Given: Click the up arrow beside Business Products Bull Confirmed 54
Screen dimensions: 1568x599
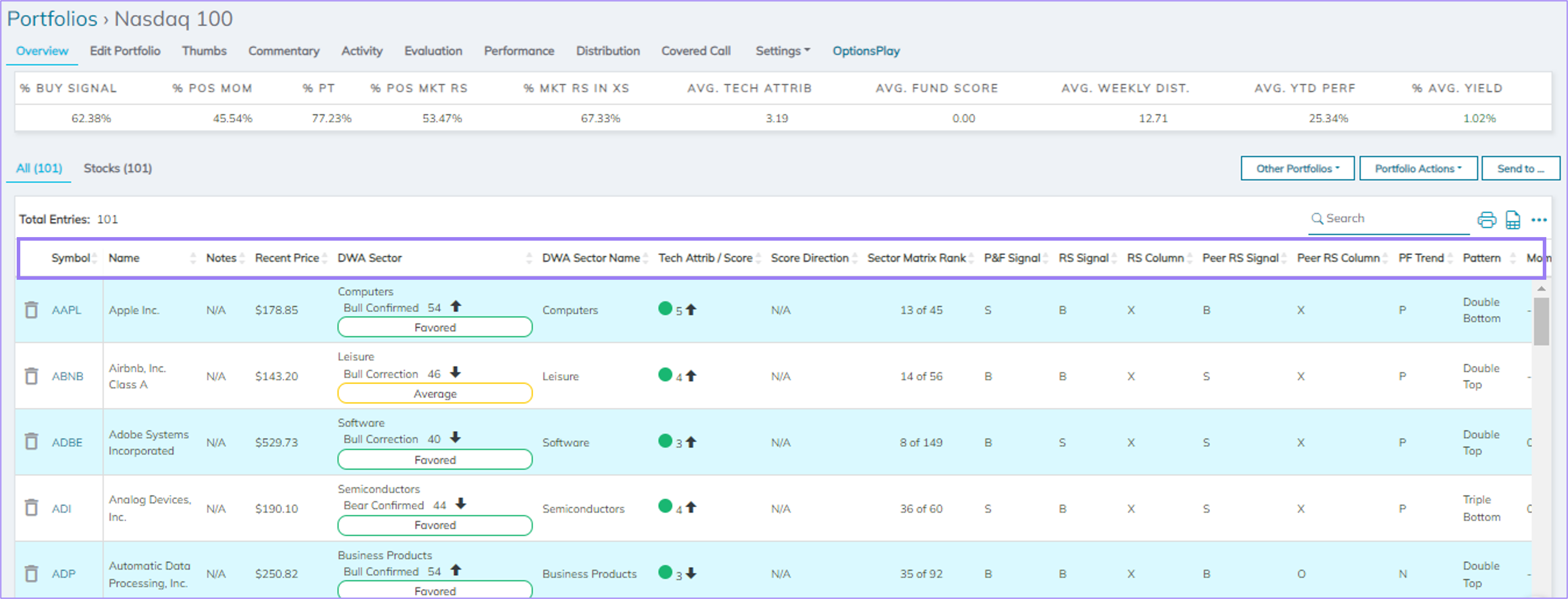Looking at the screenshot, I should pos(456,570).
